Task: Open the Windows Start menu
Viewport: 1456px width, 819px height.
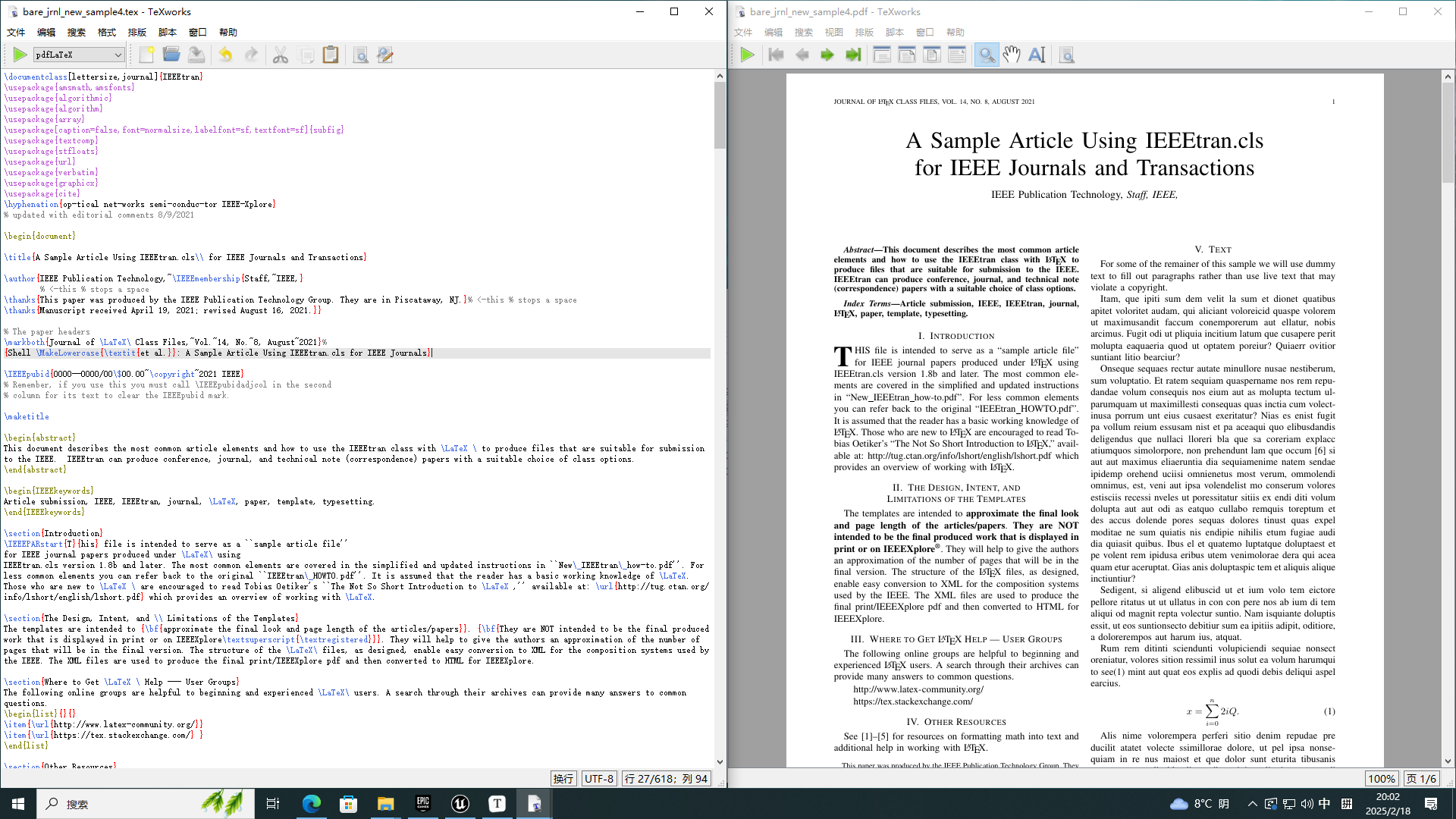Action: click(x=18, y=804)
